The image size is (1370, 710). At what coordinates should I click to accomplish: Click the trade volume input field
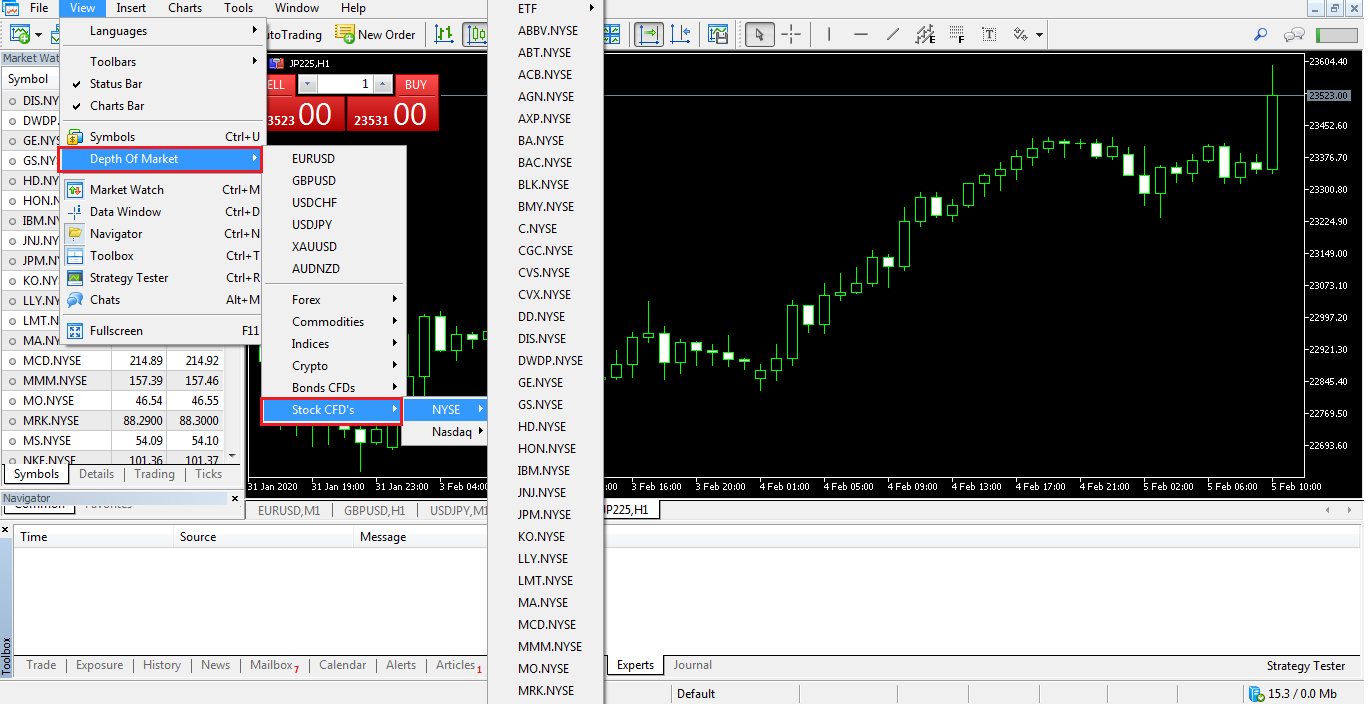[346, 85]
